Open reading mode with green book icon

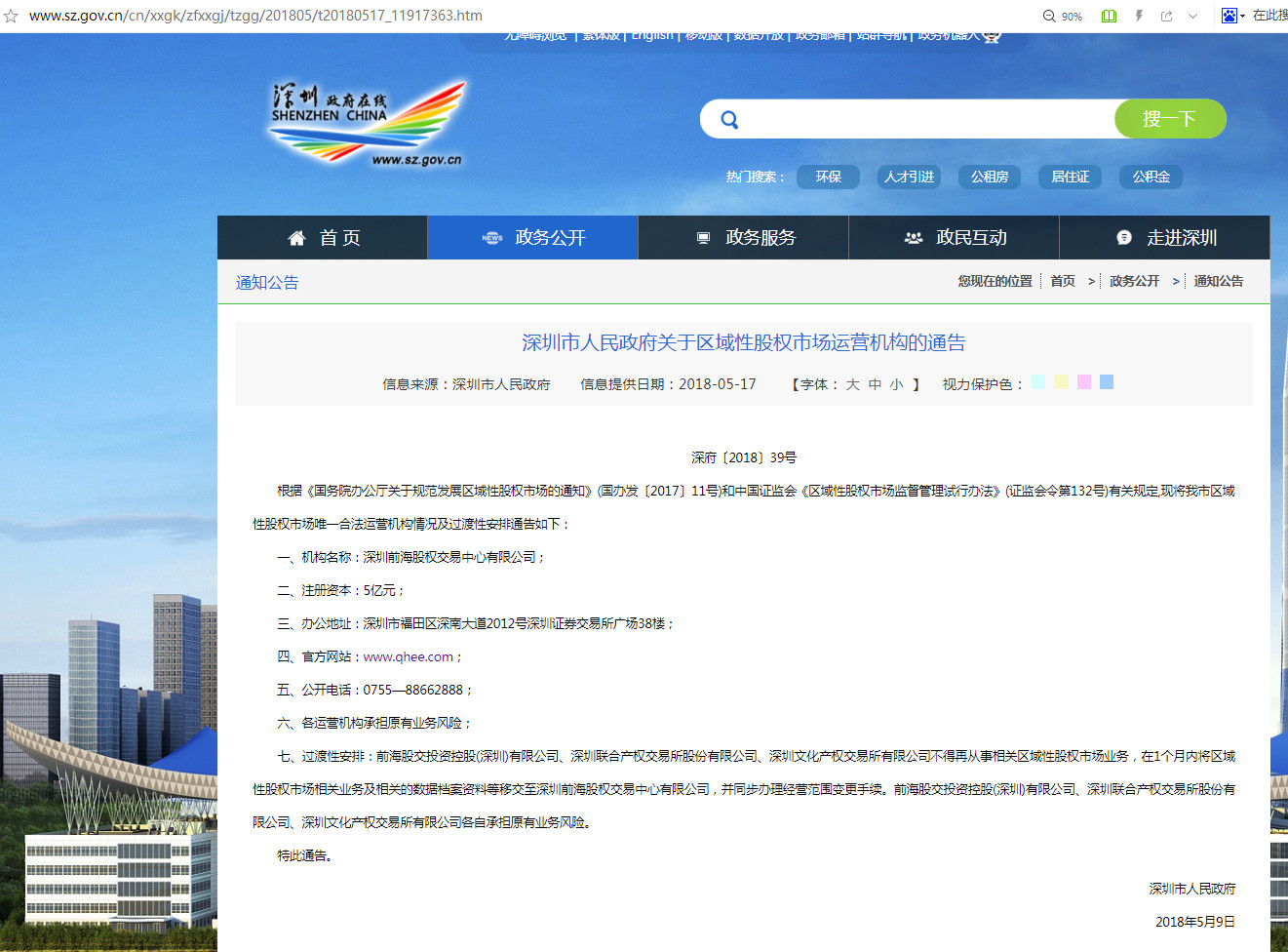click(x=1109, y=17)
